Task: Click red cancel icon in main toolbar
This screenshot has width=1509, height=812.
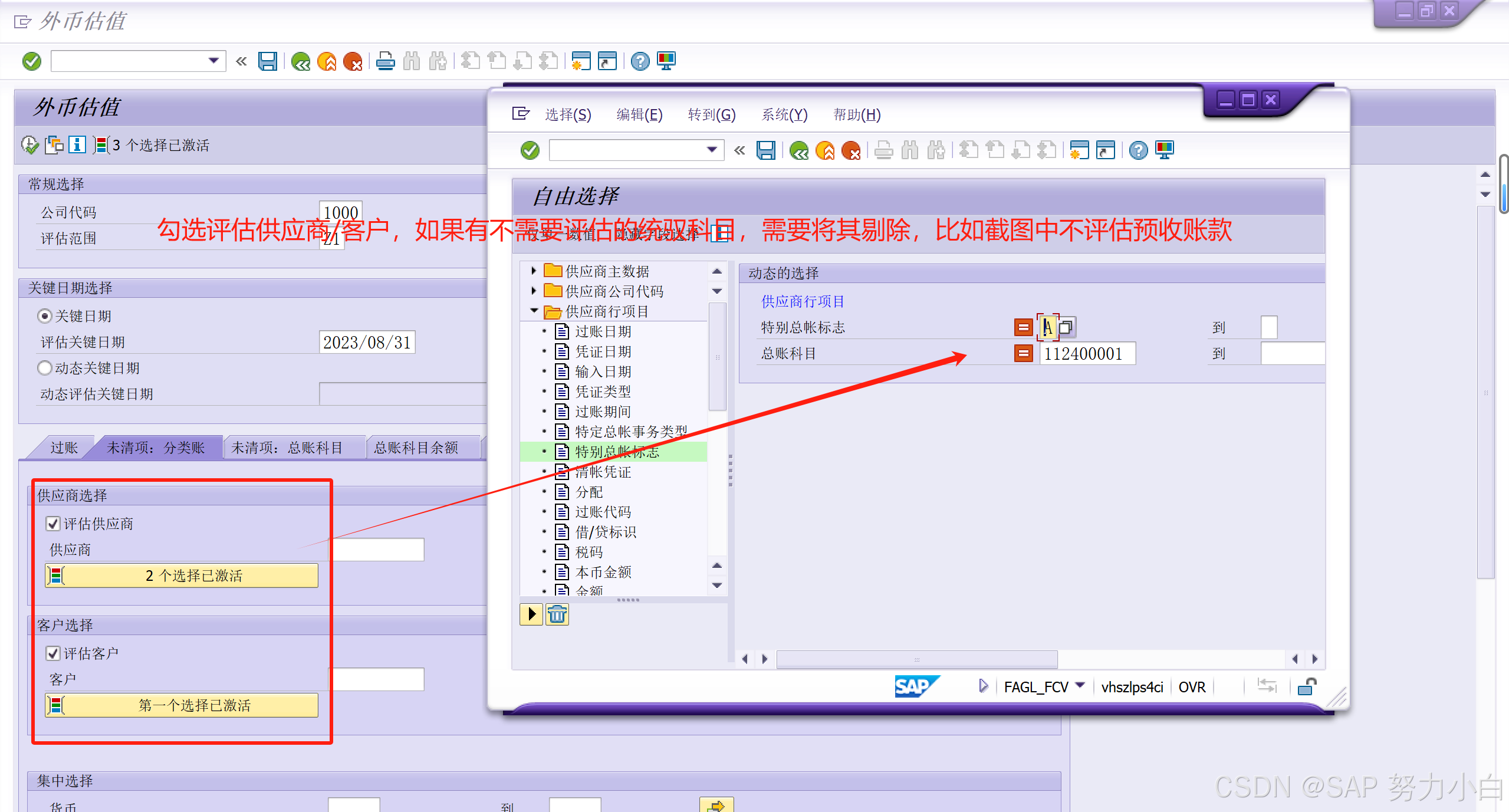Action: coord(353,61)
